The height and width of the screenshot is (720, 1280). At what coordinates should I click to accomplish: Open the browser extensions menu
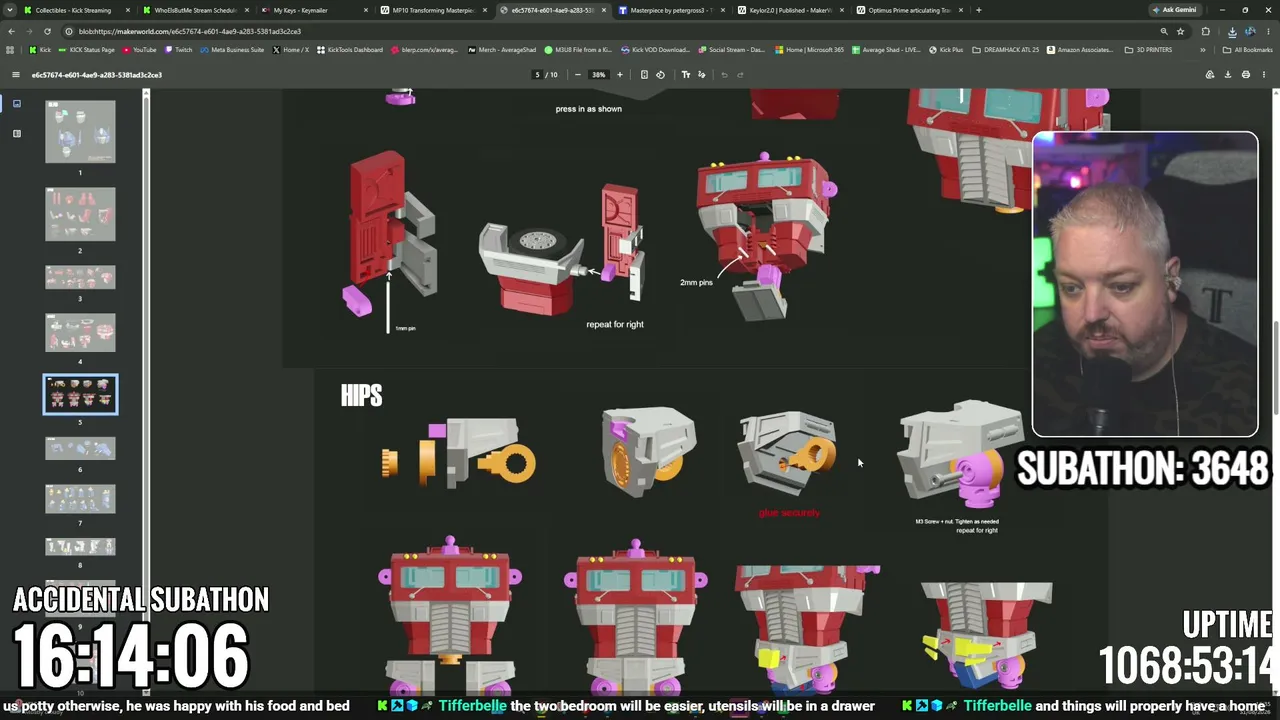[x=1205, y=31]
